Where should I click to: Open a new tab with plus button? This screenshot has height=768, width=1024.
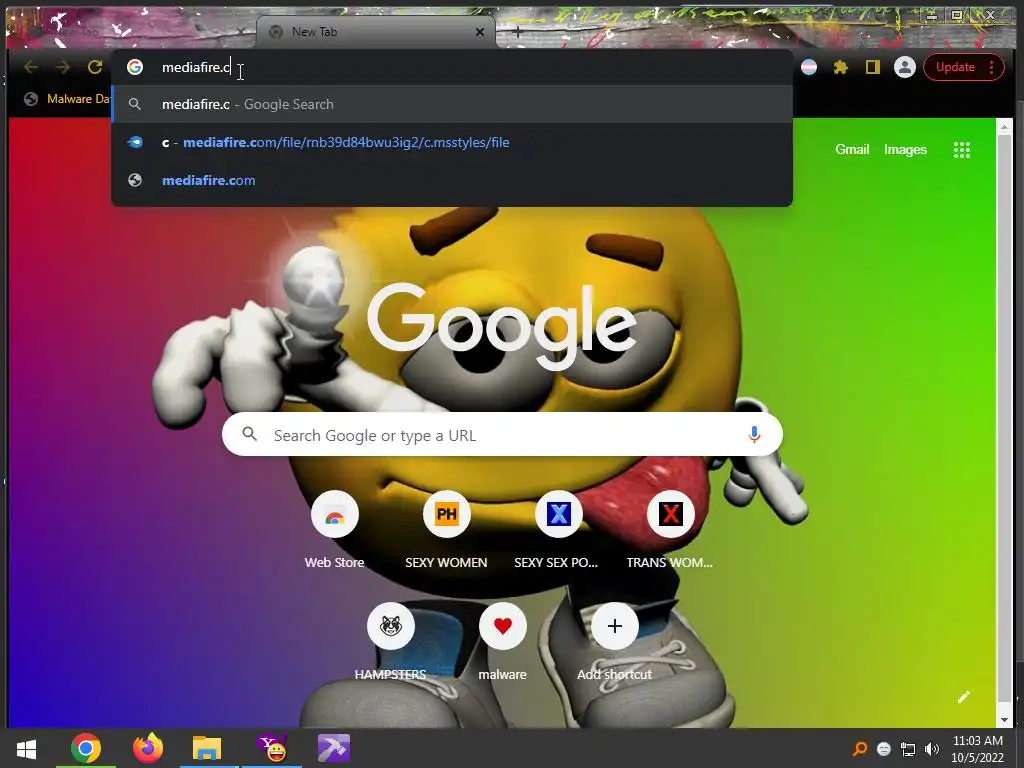tap(517, 32)
